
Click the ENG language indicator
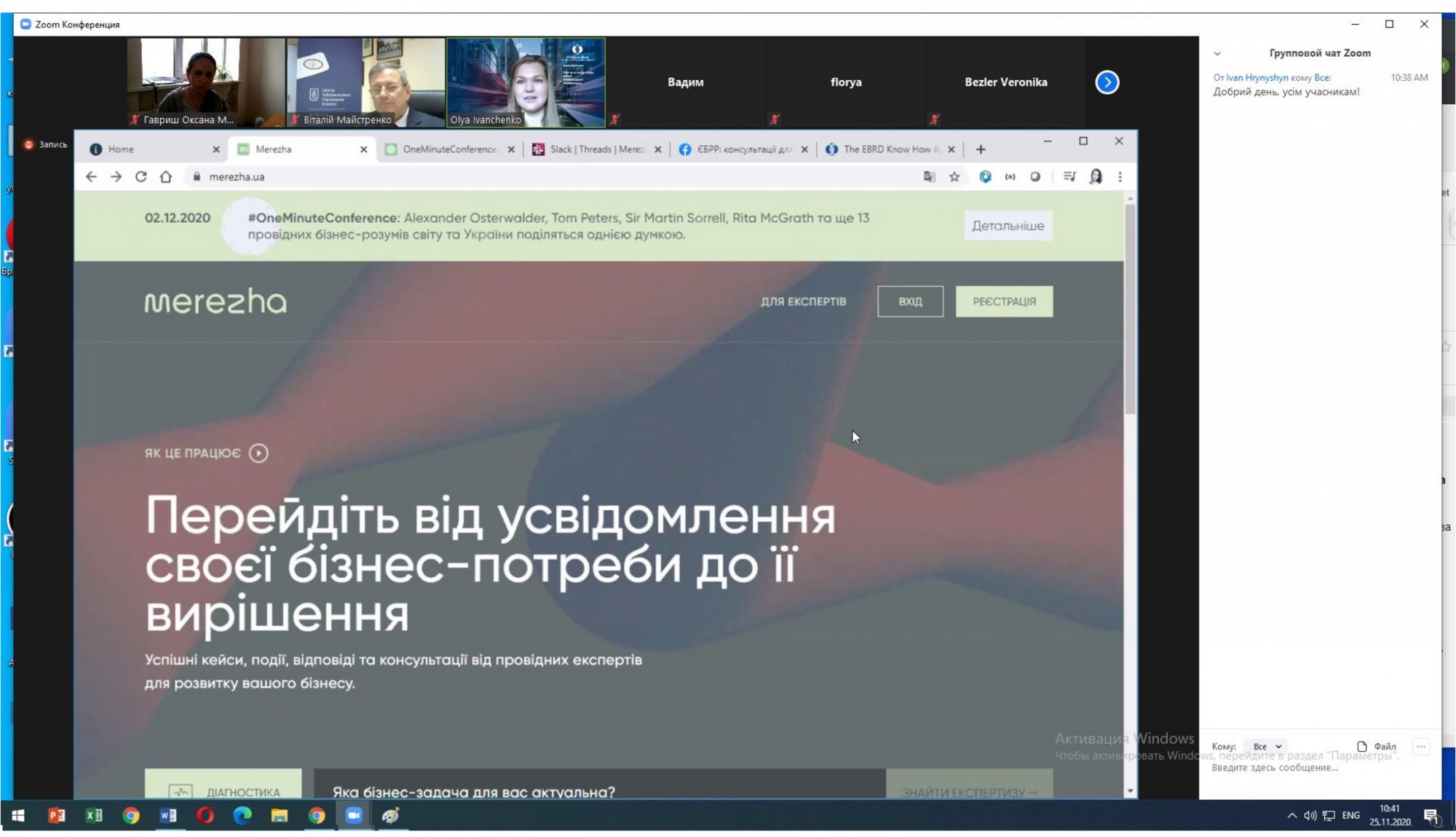1351,816
